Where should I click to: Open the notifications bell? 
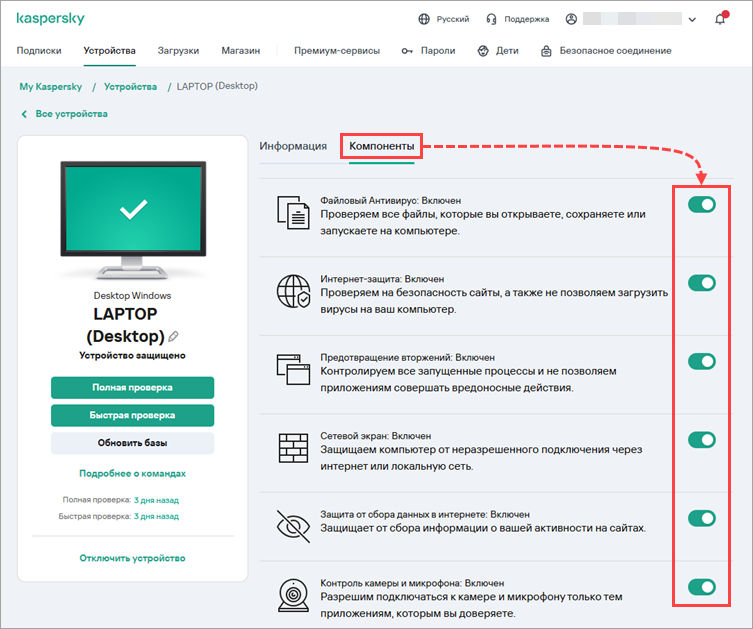pos(720,19)
